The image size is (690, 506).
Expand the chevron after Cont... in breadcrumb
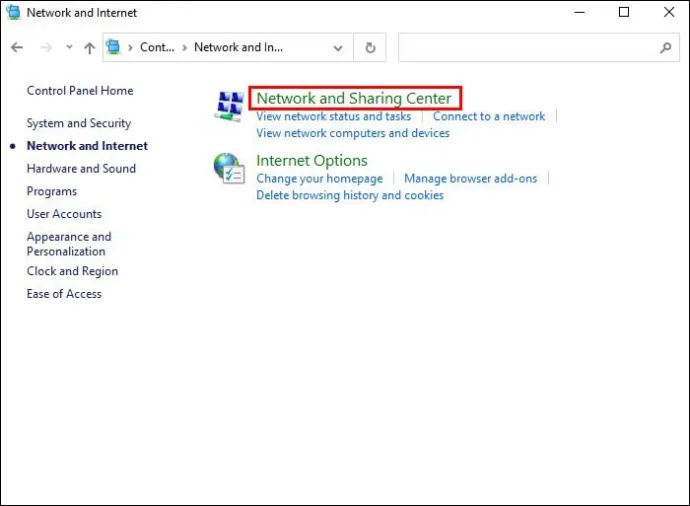pos(184,48)
